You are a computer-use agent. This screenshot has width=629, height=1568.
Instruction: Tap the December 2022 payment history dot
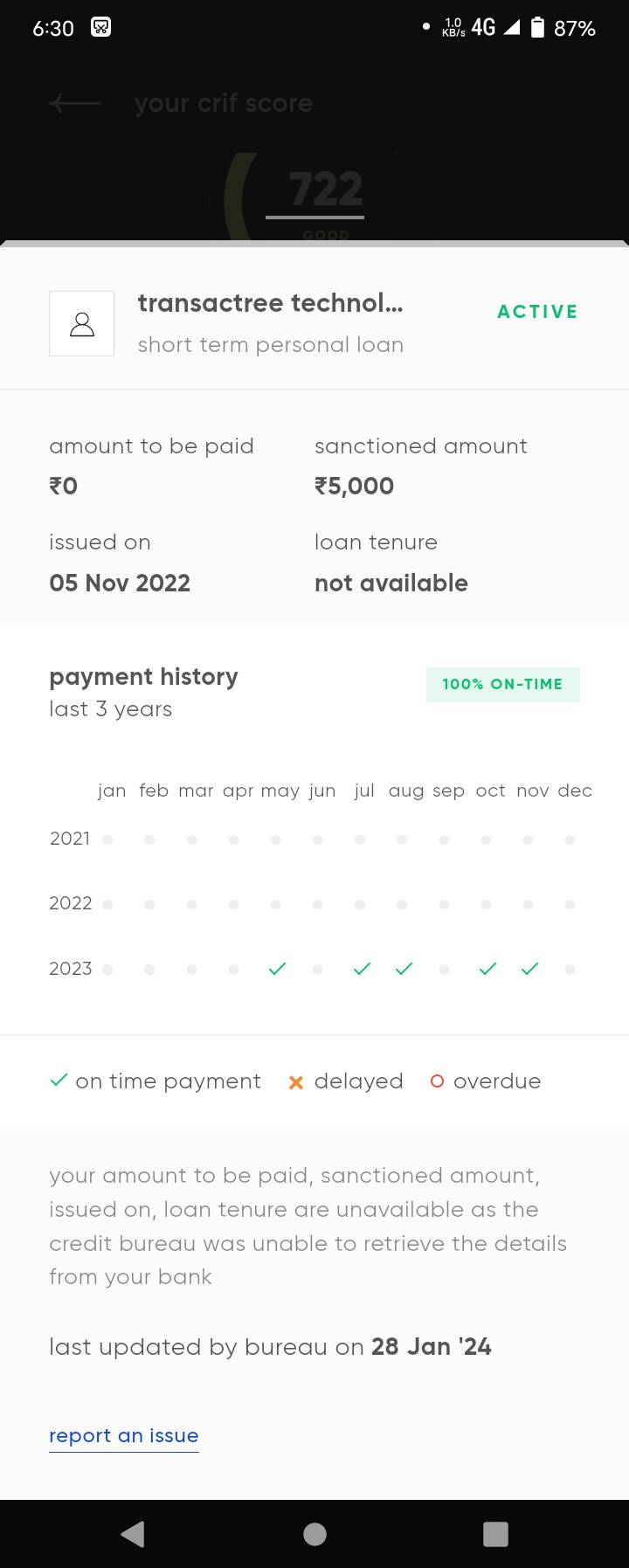570,904
